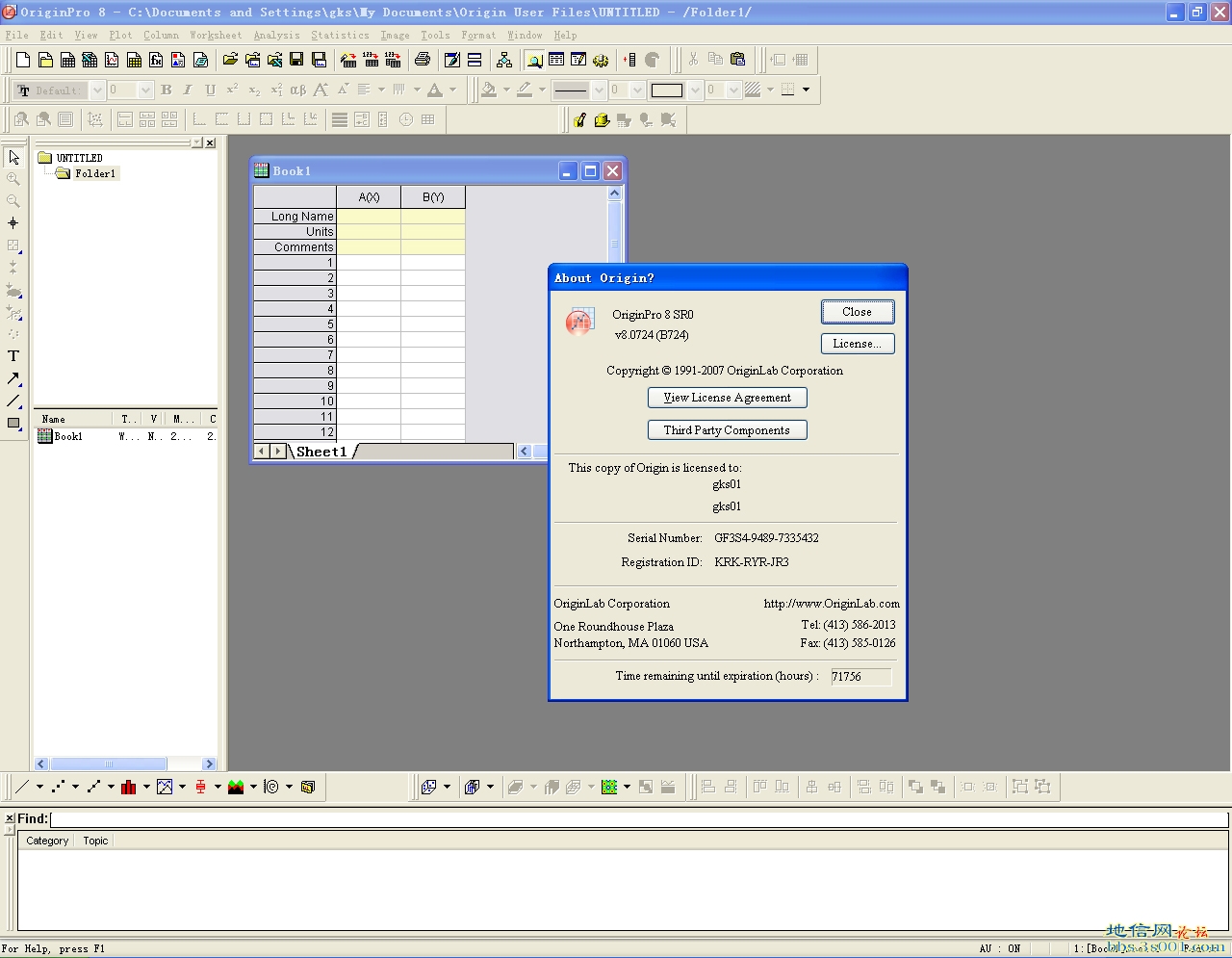Toggle the Command Window button

578,60
